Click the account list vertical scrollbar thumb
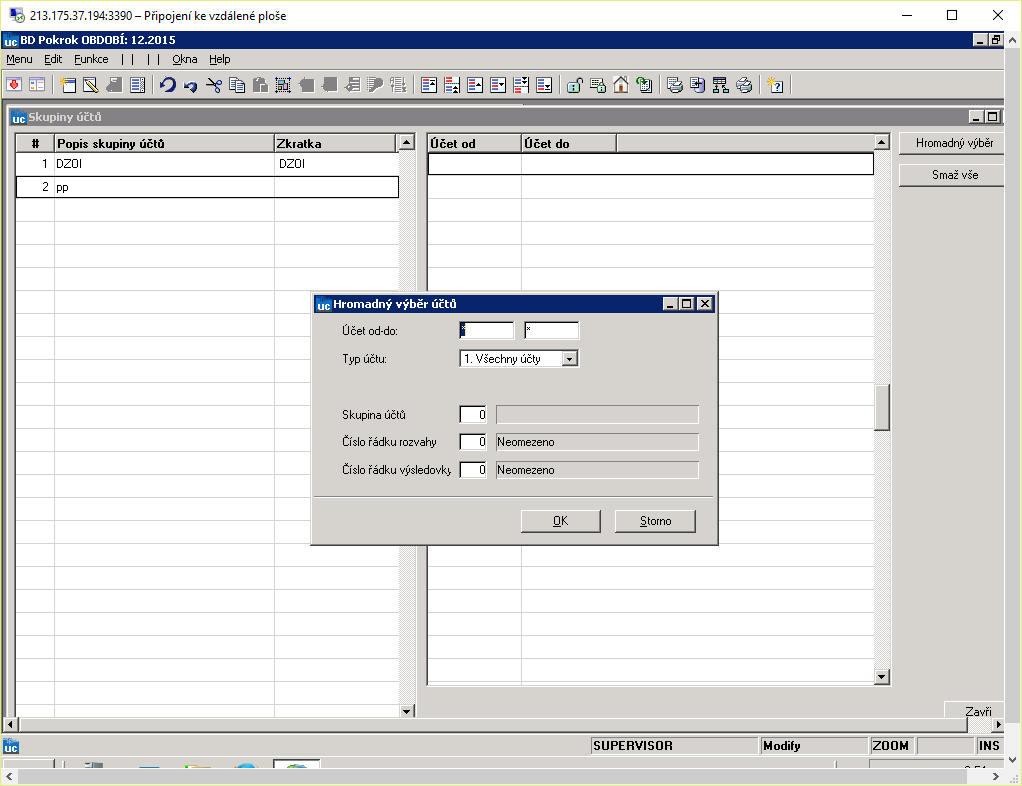Screen dimensions: 1022x786 click(x=882, y=407)
